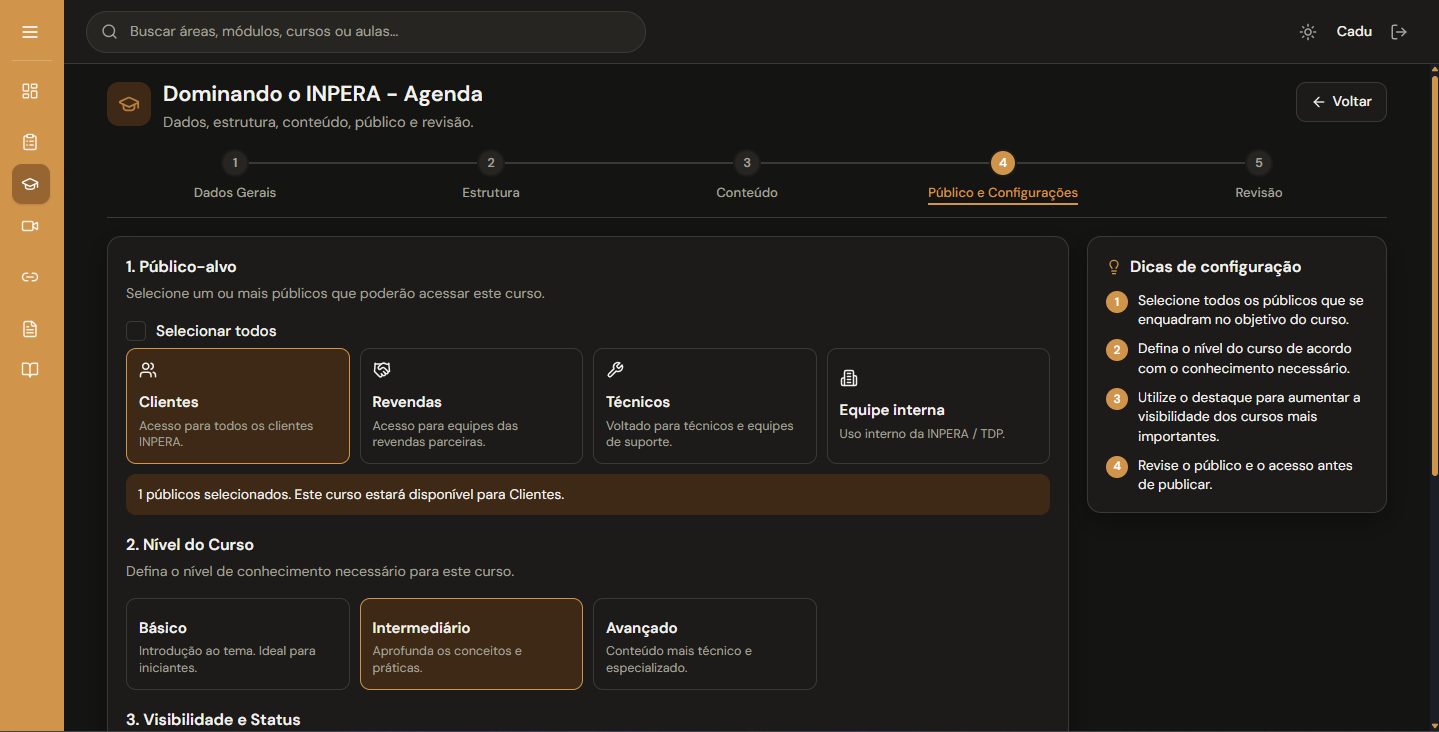Open the clipboard icon in sidebar
This screenshot has height=732, width=1439.
coord(30,142)
